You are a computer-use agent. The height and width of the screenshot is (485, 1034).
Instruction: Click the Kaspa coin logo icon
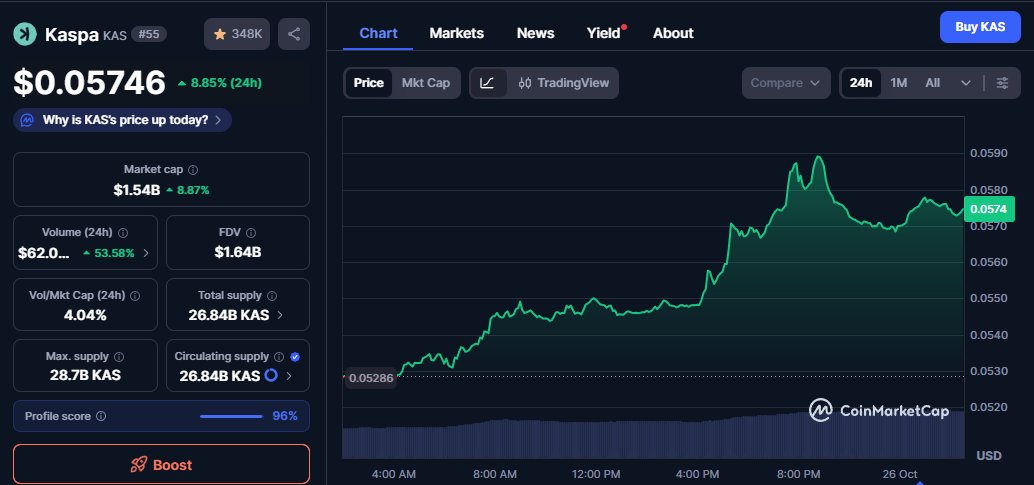click(x=25, y=34)
